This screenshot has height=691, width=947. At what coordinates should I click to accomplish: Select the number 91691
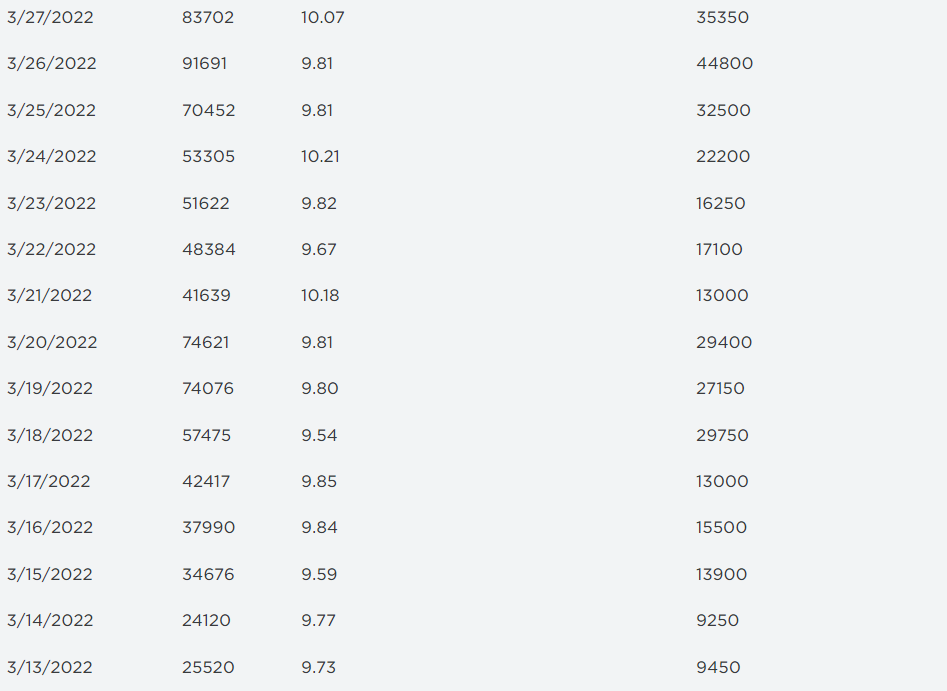pyautogui.click(x=205, y=64)
